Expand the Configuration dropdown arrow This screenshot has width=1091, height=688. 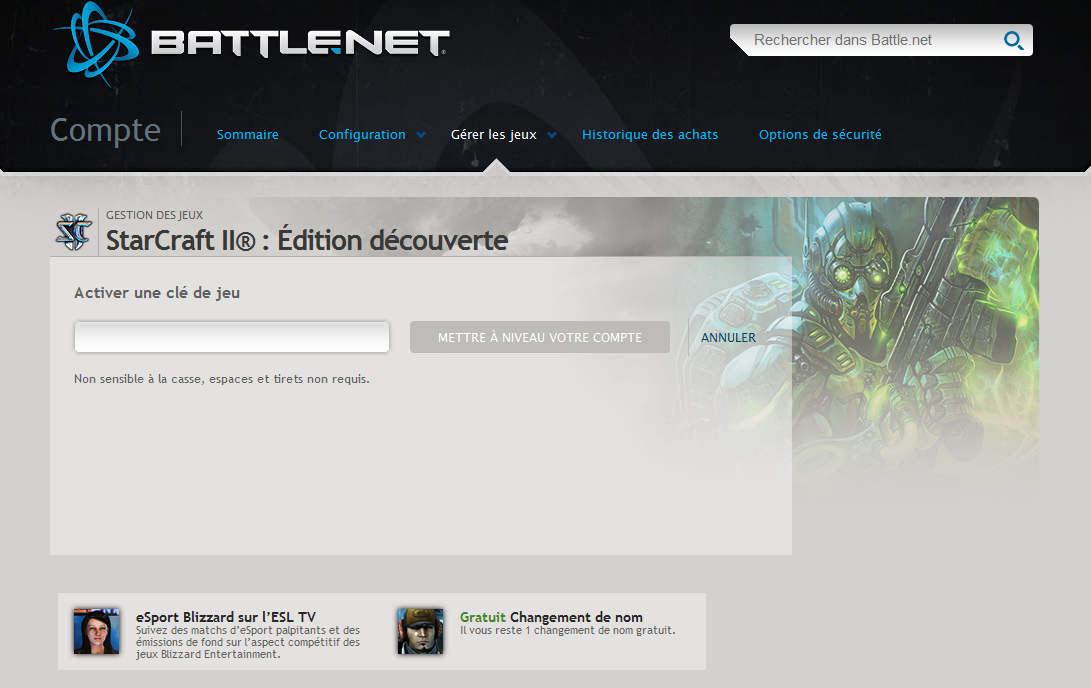(x=421, y=135)
